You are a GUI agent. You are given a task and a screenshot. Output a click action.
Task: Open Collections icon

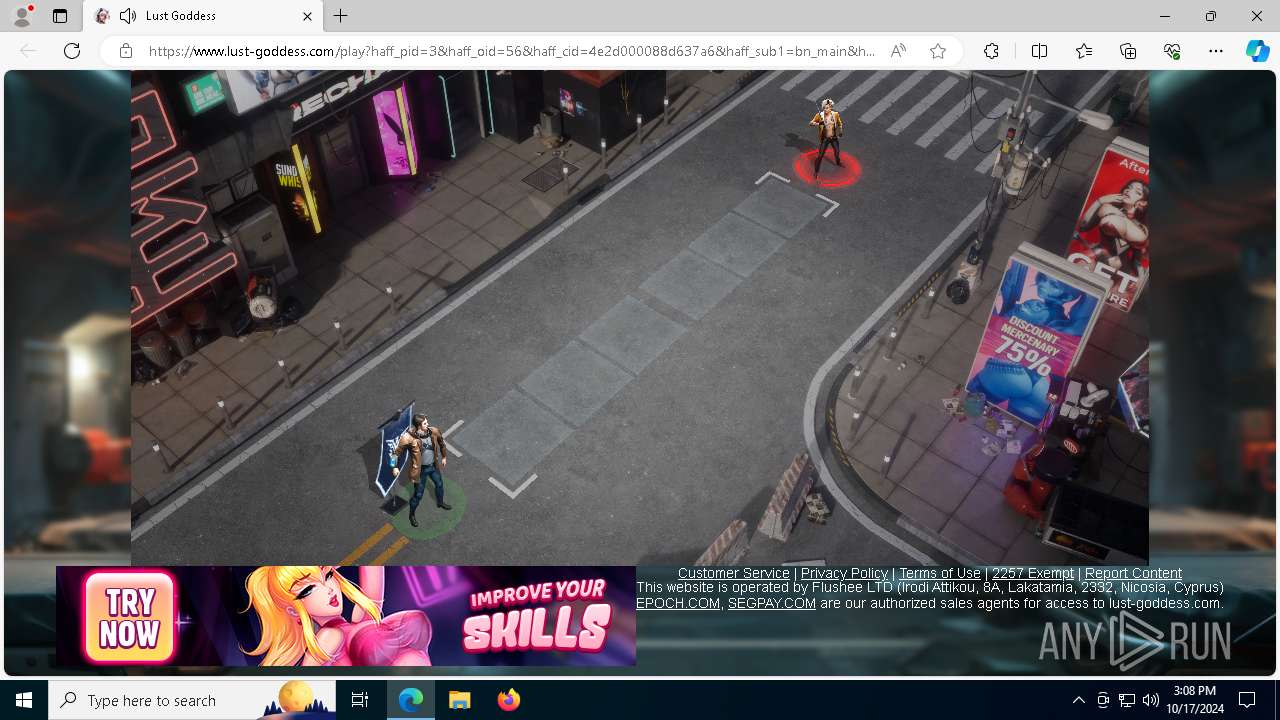coord(1128,51)
